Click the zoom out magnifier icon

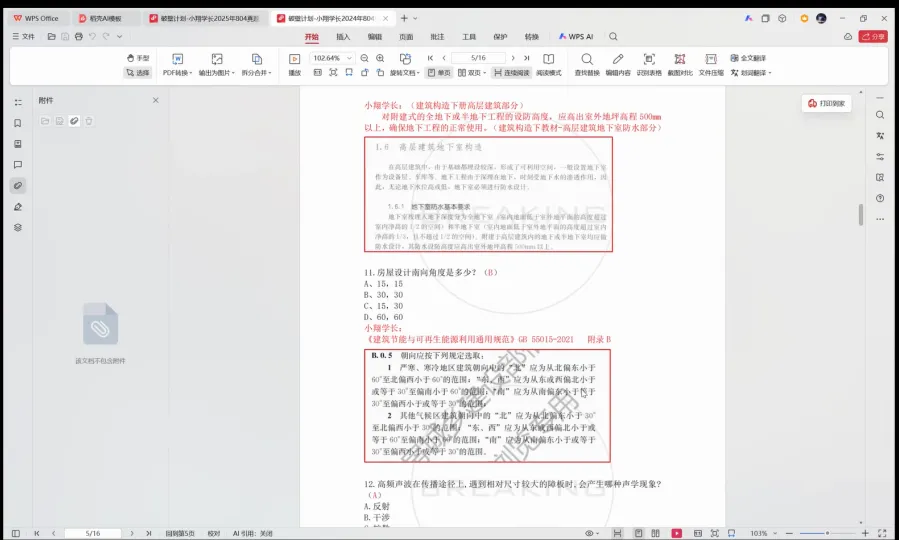365,58
